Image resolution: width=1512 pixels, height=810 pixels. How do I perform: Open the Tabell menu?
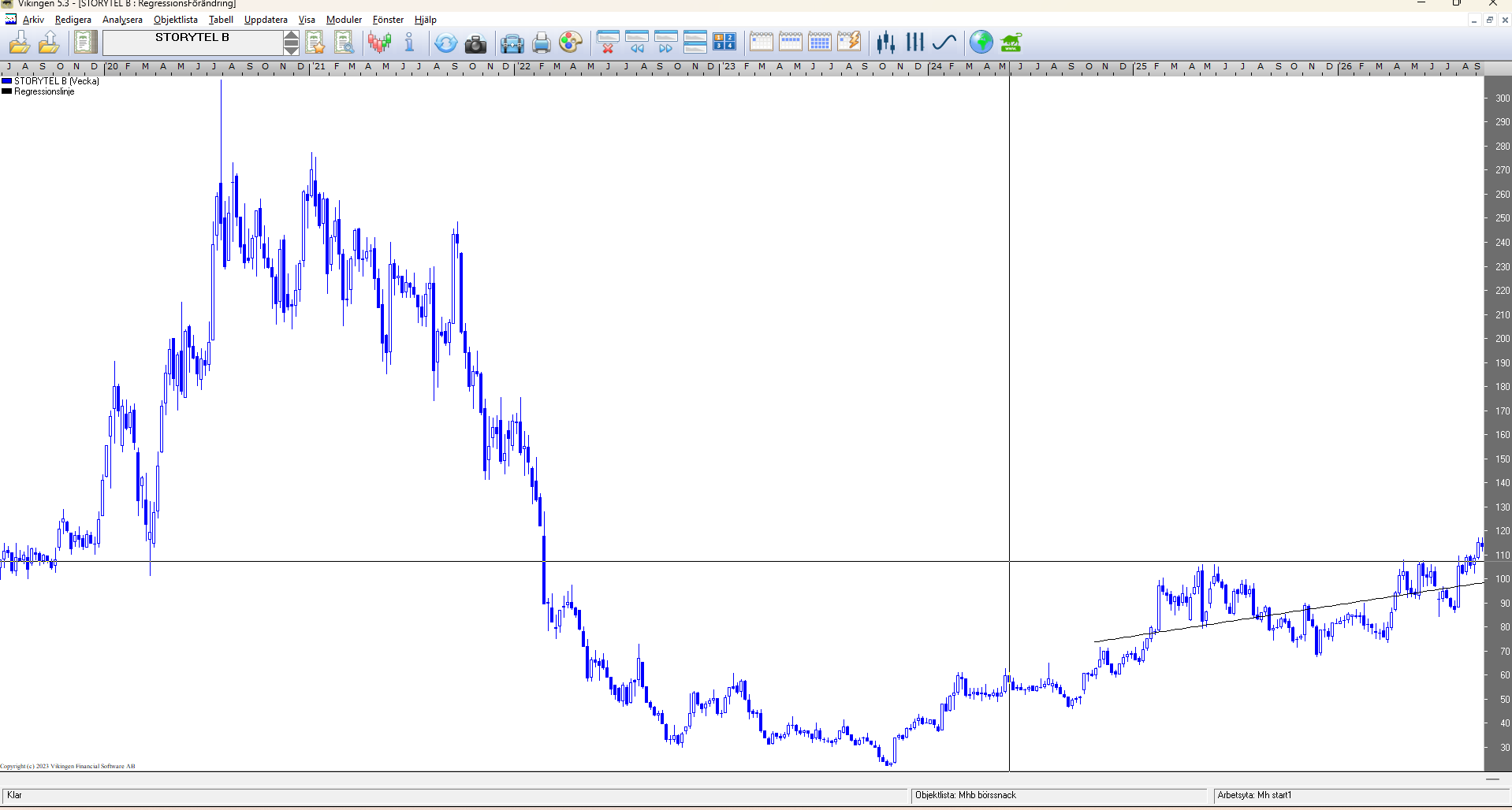pos(221,20)
